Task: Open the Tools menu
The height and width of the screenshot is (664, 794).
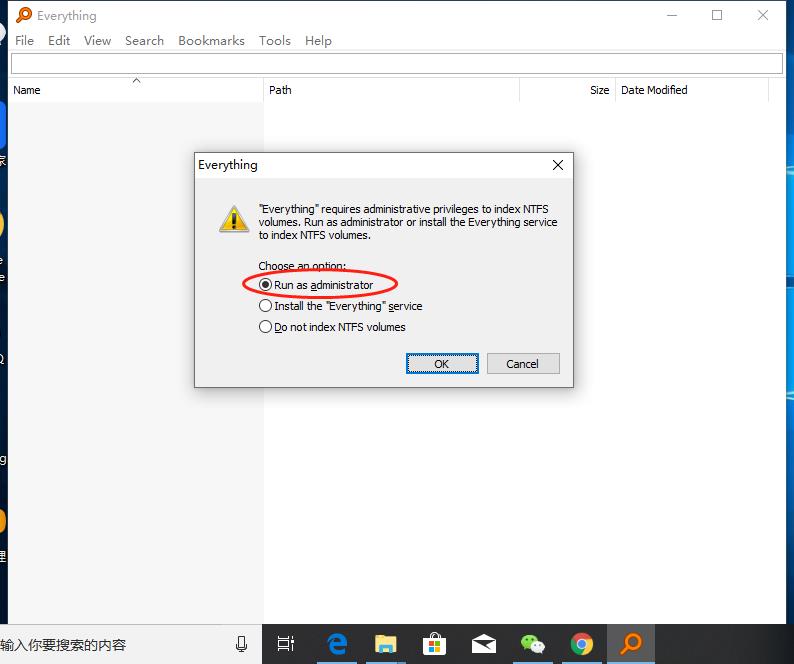Action: pyautogui.click(x=274, y=41)
